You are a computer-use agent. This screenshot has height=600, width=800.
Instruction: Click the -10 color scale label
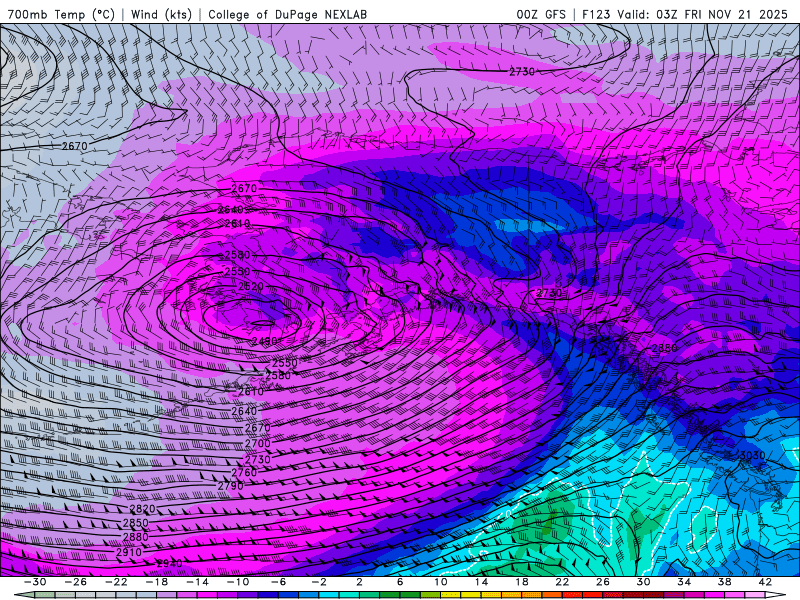click(238, 582)
